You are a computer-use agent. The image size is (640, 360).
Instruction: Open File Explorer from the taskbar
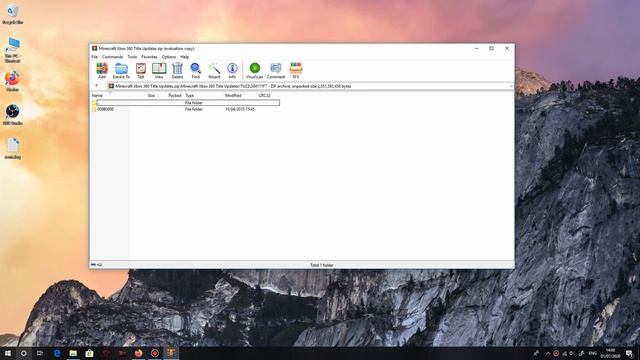(x=73, y=353)
